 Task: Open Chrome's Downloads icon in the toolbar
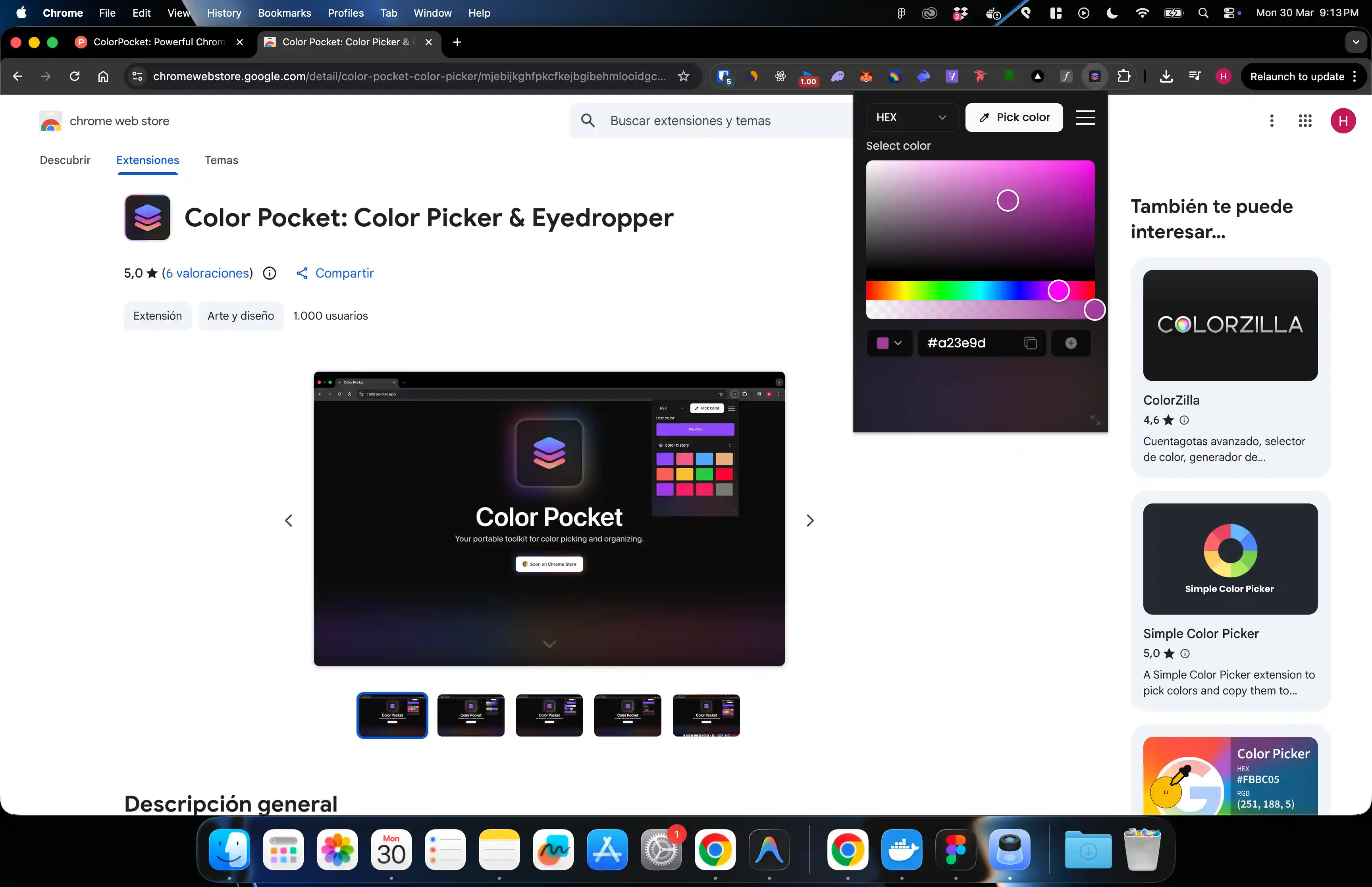click(x=1166, y=76)
